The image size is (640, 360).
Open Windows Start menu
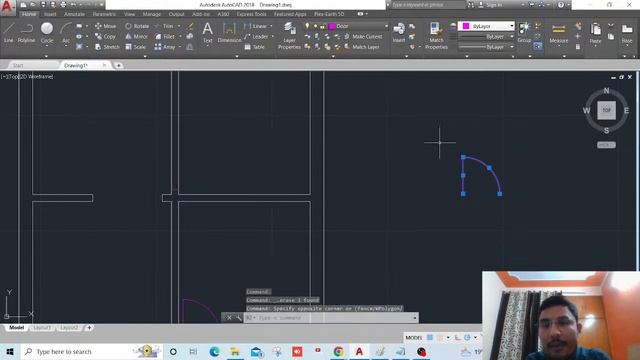click(10, 351)
